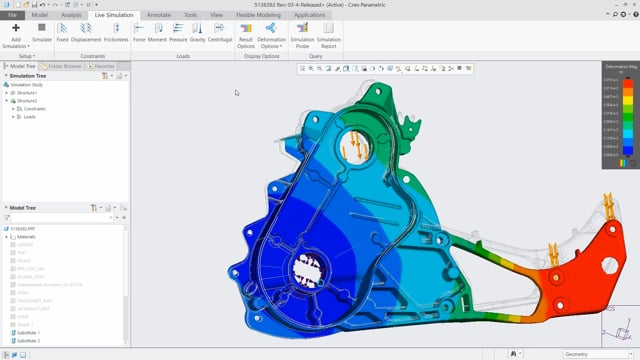
Task: Click the Redo arrow icon
Action: [55, 5]
